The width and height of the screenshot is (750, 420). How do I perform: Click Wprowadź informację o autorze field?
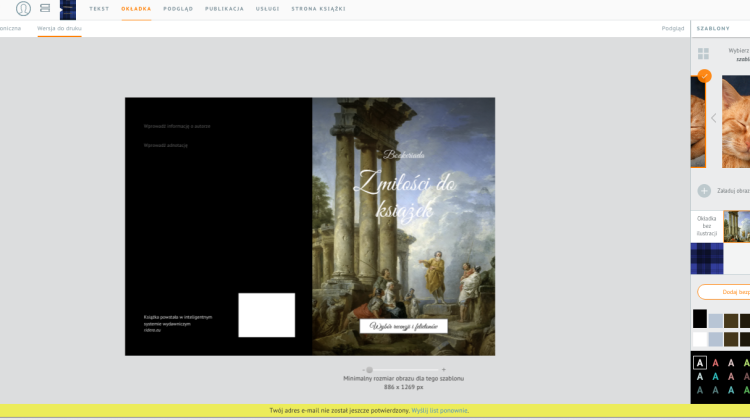[177, 126]
